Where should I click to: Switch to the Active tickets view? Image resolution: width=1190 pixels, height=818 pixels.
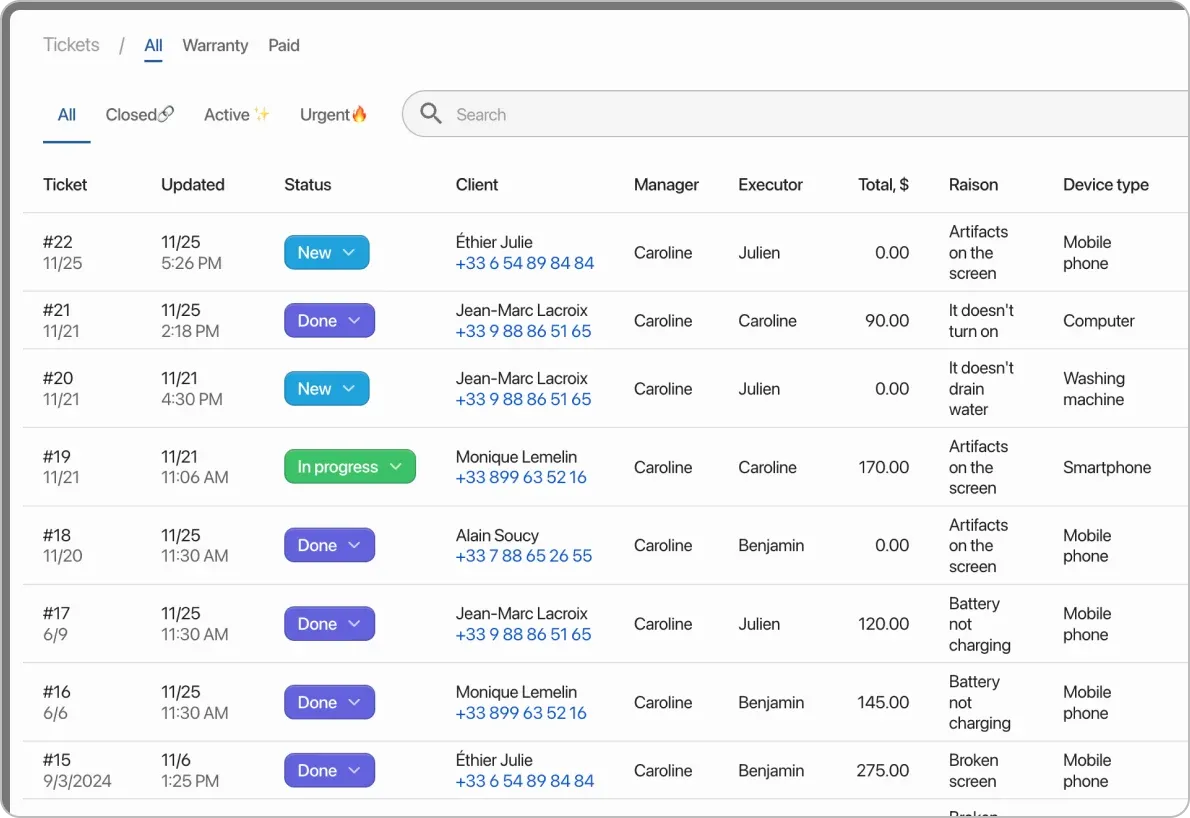pos(225,114)
